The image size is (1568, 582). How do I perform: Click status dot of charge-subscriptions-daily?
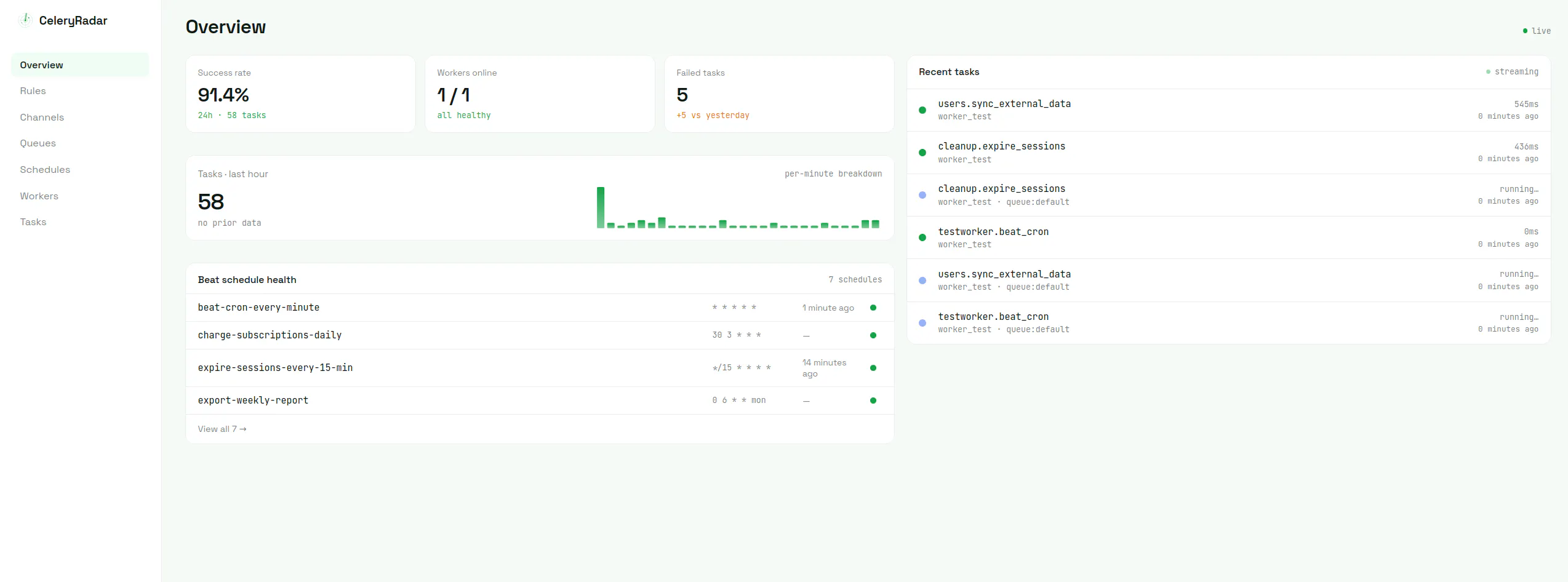[873, 335]
